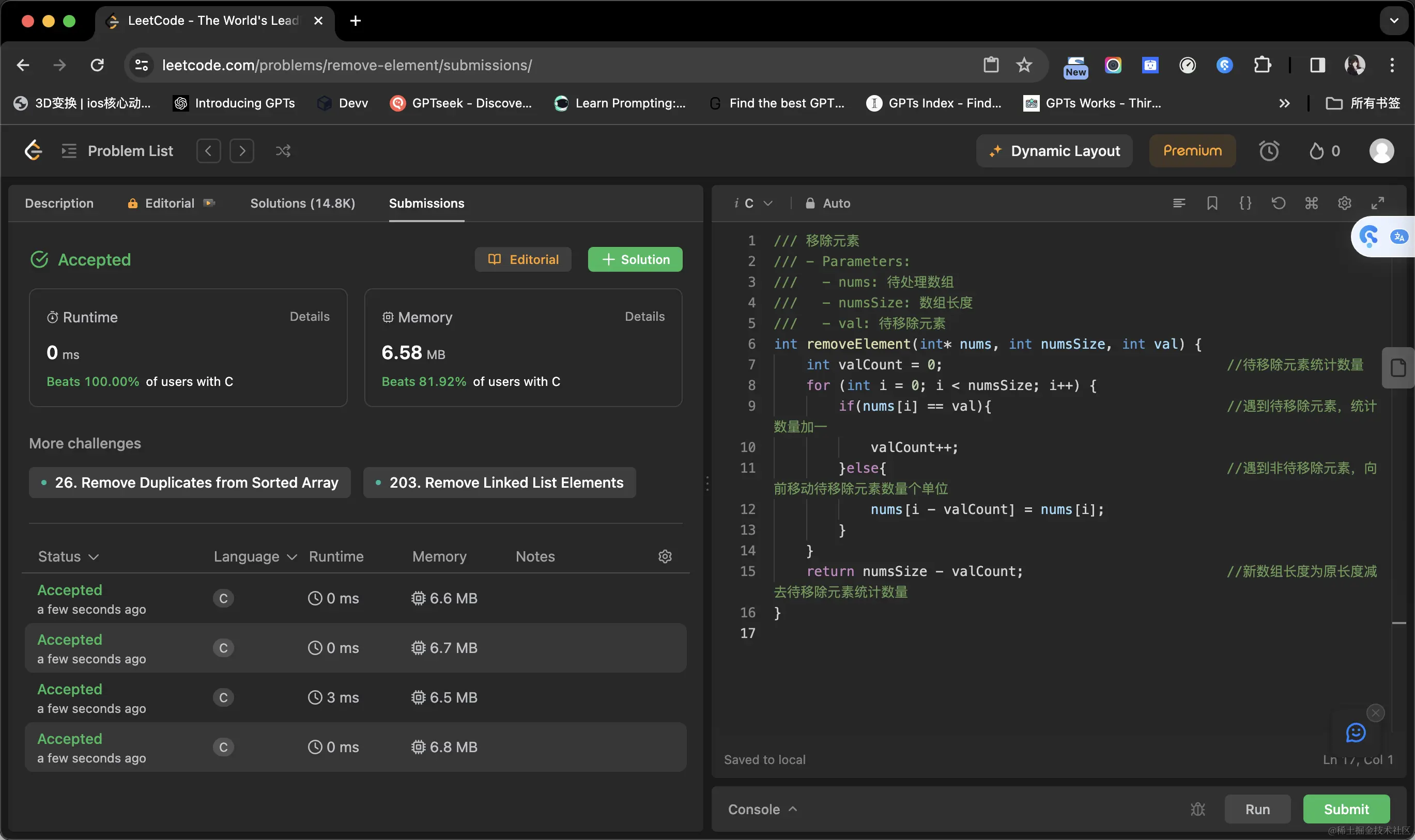Click the format code icon in editor toolbar
Image resolution: width=1415 pixels, height=840 pixels.
(1179, 203)
